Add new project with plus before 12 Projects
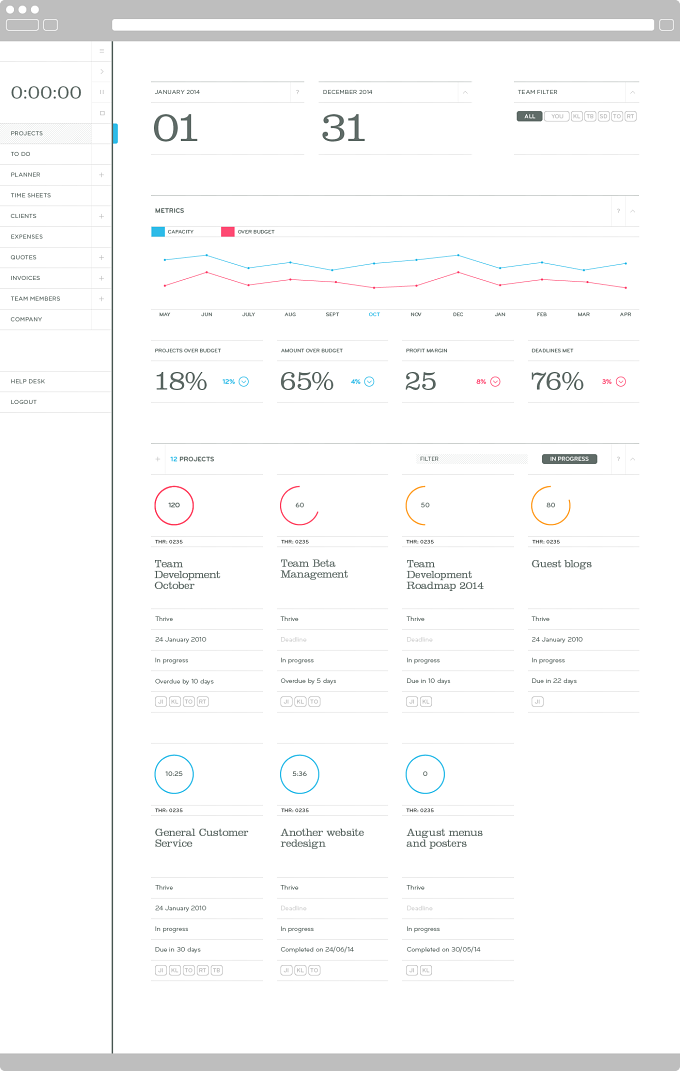 [x=158, y=459]
